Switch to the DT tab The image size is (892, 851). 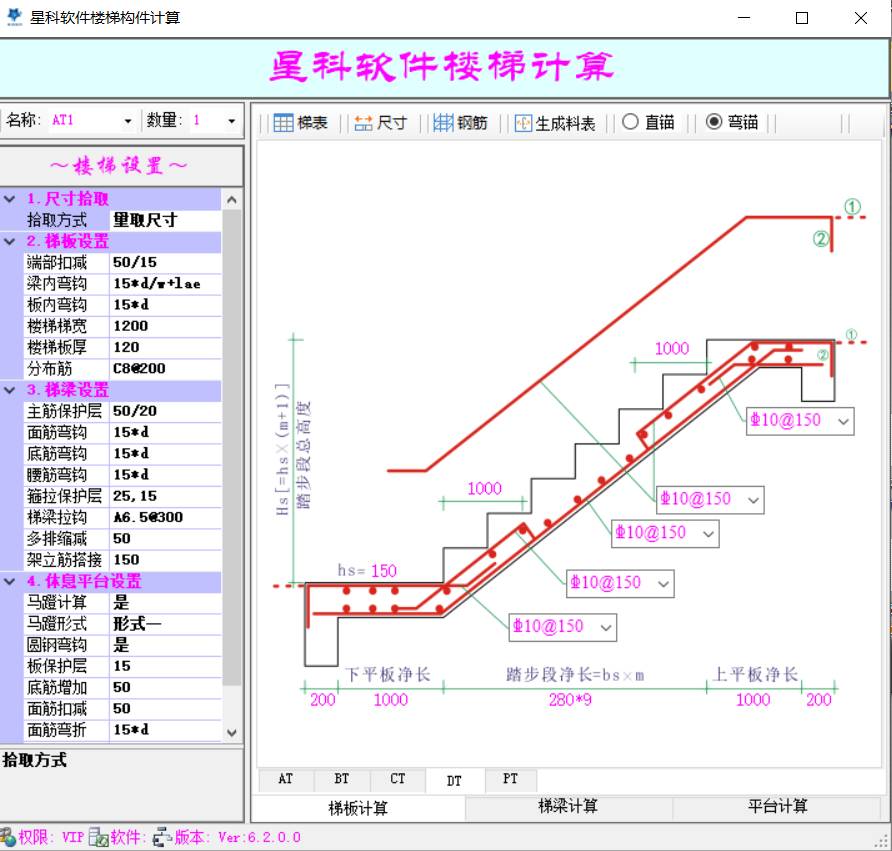[x=455, y=780]
